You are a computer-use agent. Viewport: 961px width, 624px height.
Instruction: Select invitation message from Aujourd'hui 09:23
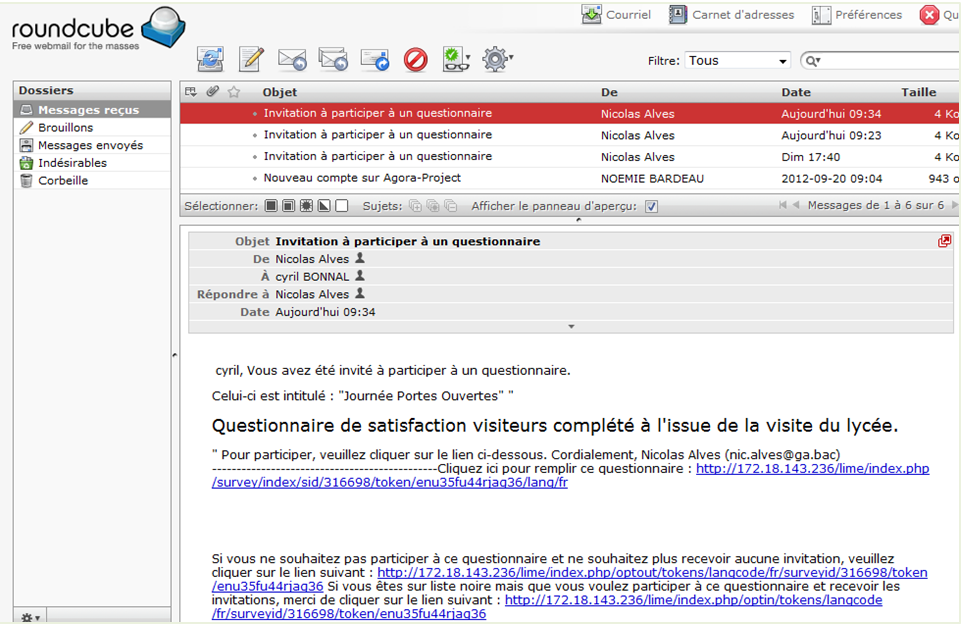coord(570,135)
